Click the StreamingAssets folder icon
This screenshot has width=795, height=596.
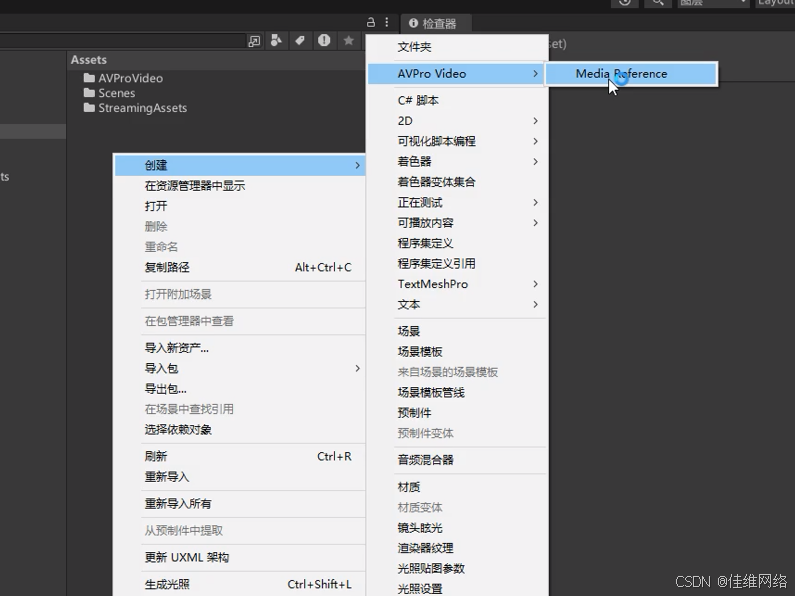tap(89, 107)
